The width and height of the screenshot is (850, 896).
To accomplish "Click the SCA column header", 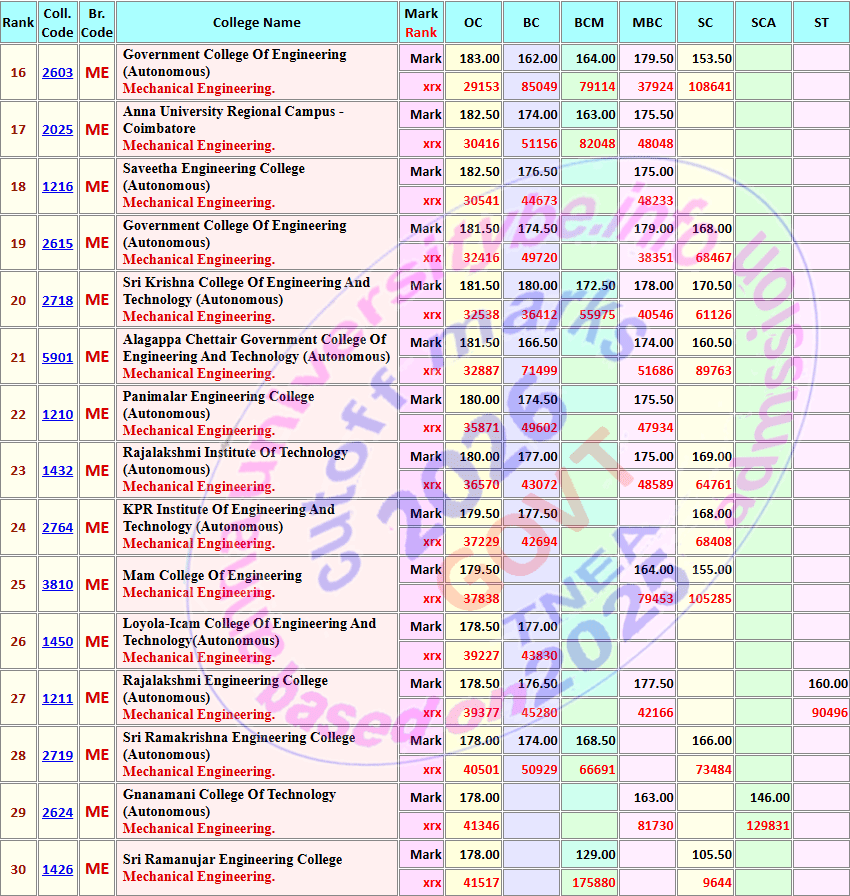I will tap(763, 22).
